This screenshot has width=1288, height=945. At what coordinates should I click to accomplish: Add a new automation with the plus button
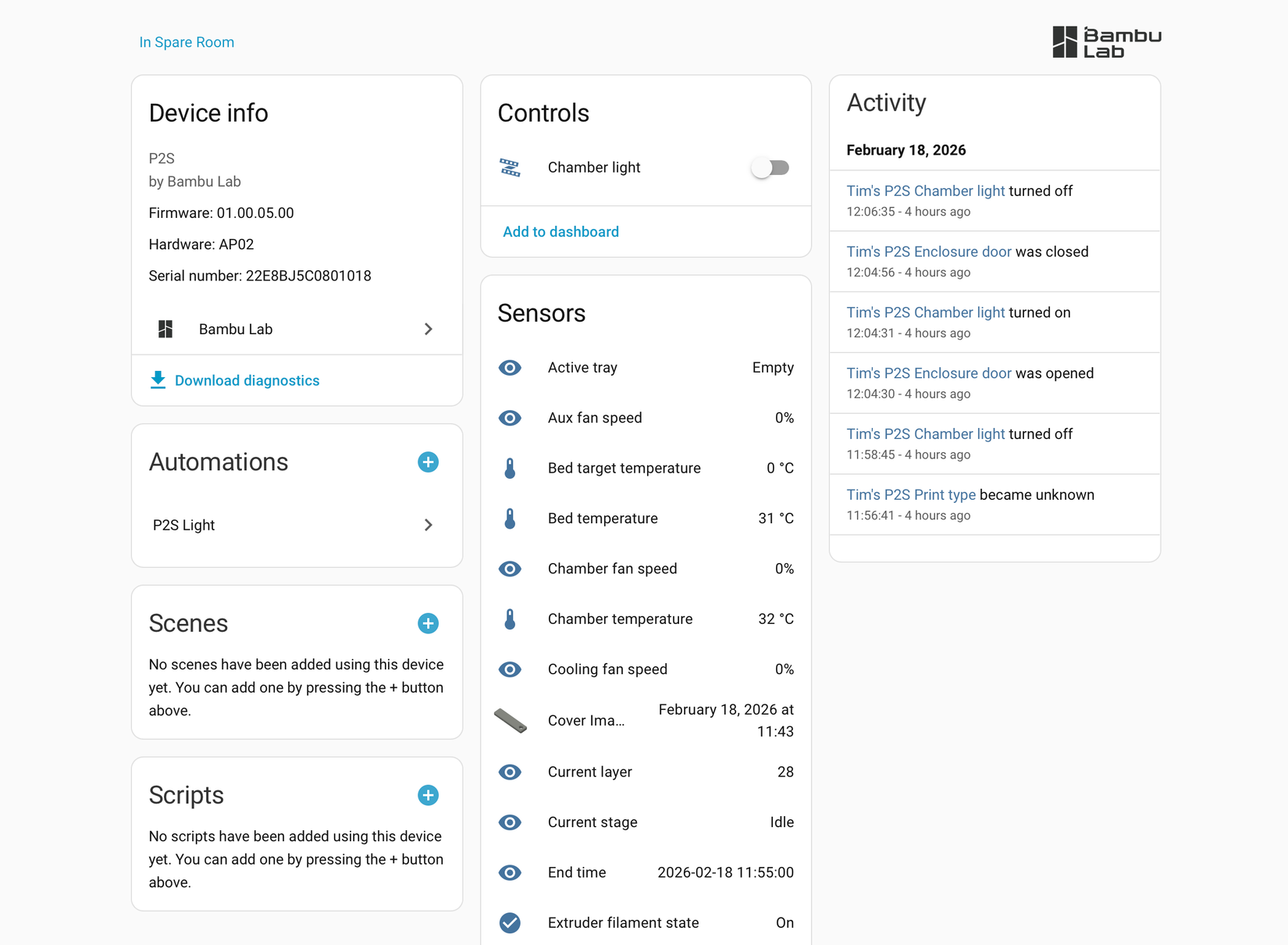(x=428, y=462)
